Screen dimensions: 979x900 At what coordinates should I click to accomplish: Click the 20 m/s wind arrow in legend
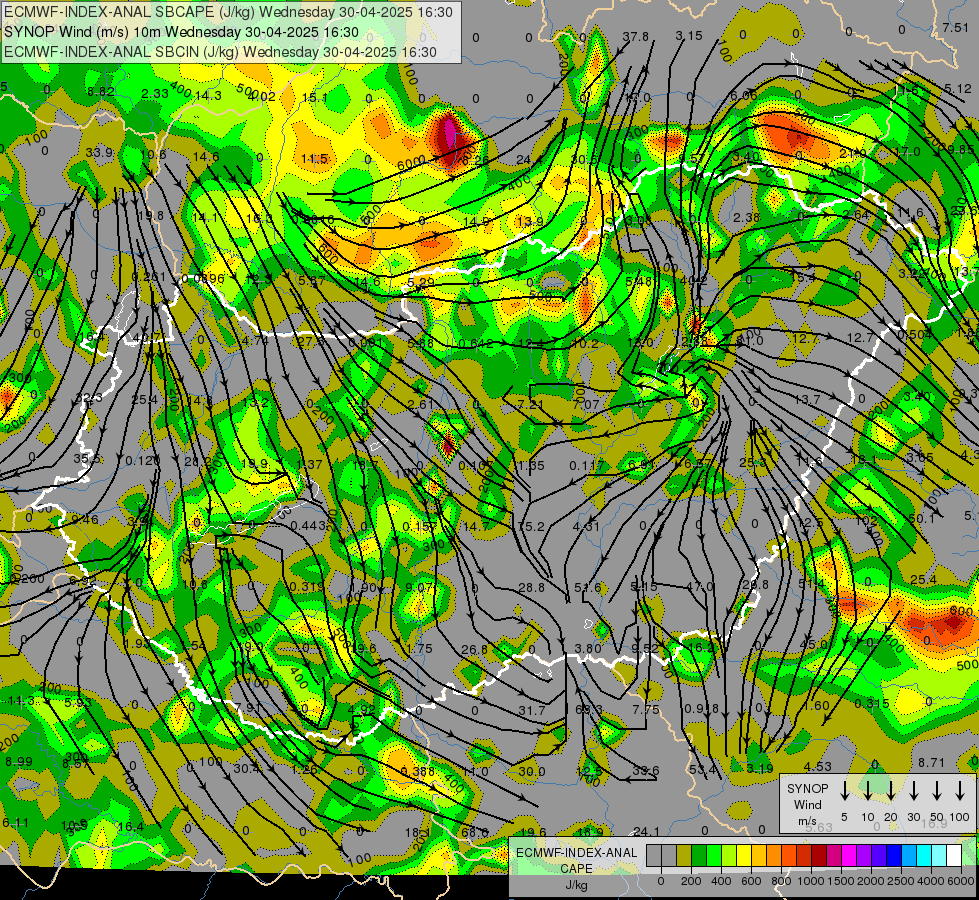890,791
